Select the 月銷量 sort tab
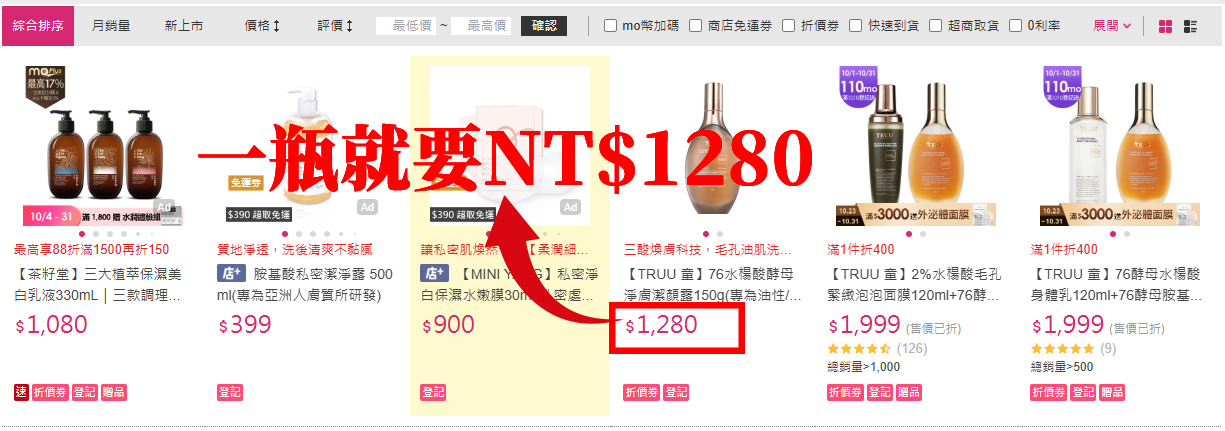Image resolution: width=1225 pixels, height=431 pixels. pyautogui.click(x=111, y=26)
